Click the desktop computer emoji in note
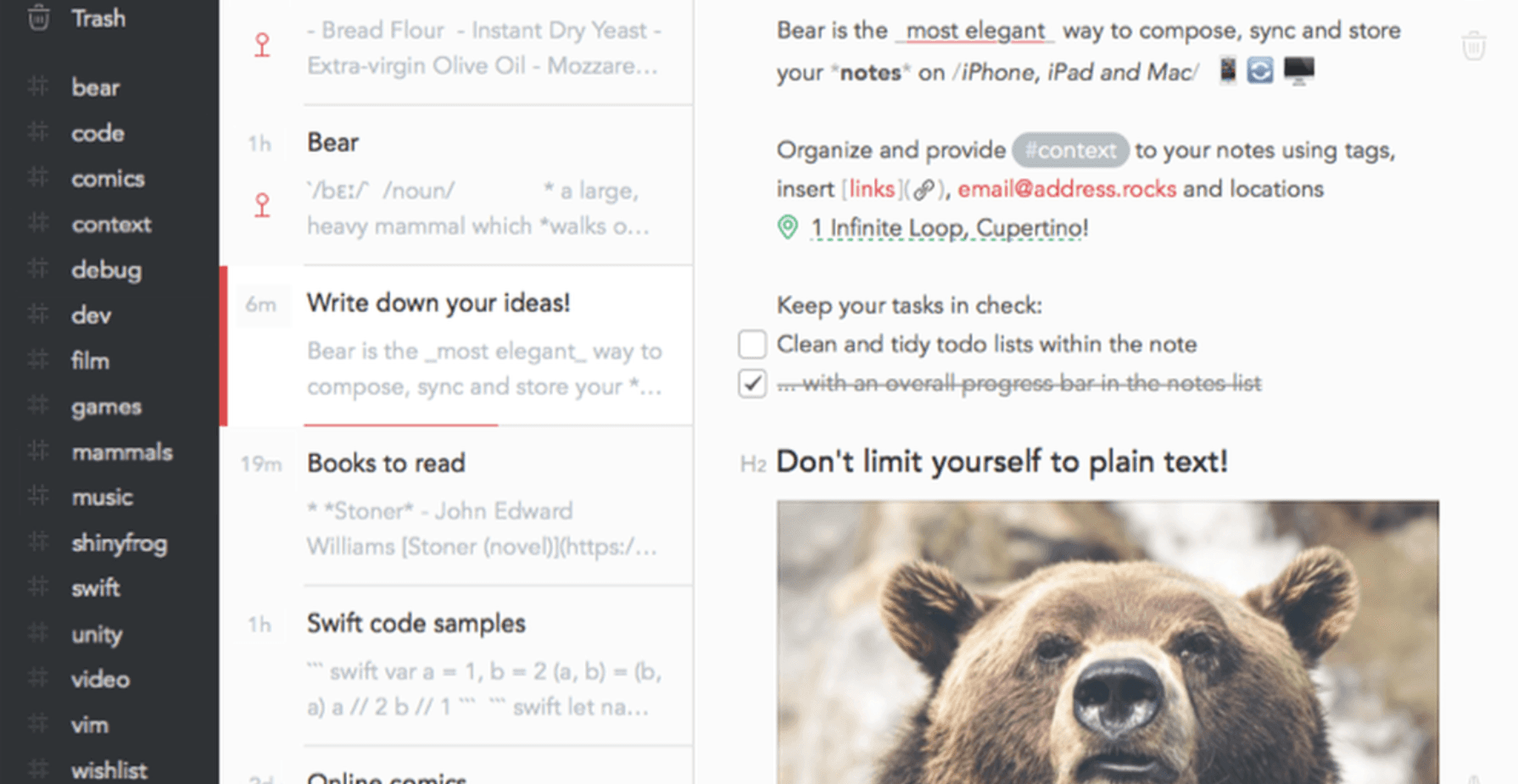Image resolution: width=1518 pixels, height=784 pixels. 1298,70
